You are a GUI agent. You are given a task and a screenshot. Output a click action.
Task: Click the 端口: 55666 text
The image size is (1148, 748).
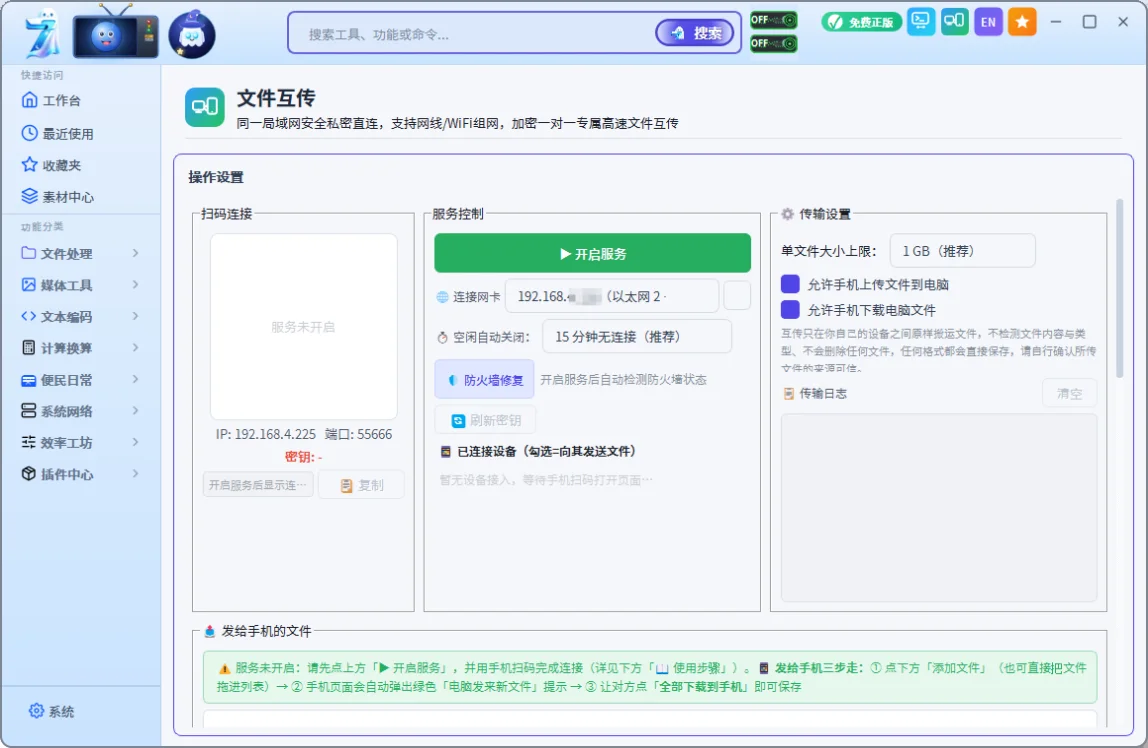click(359, 434)
